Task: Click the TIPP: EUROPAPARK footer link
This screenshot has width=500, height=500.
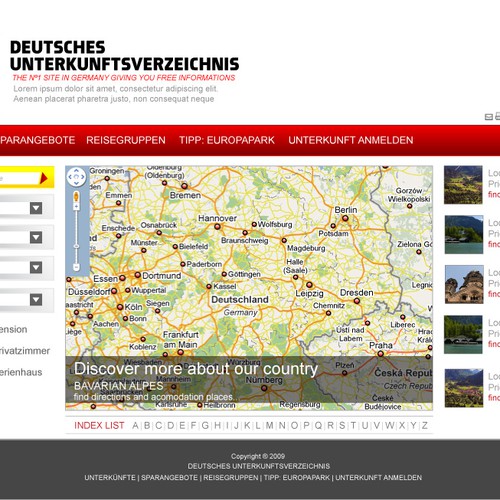Action: click(297, 478)
